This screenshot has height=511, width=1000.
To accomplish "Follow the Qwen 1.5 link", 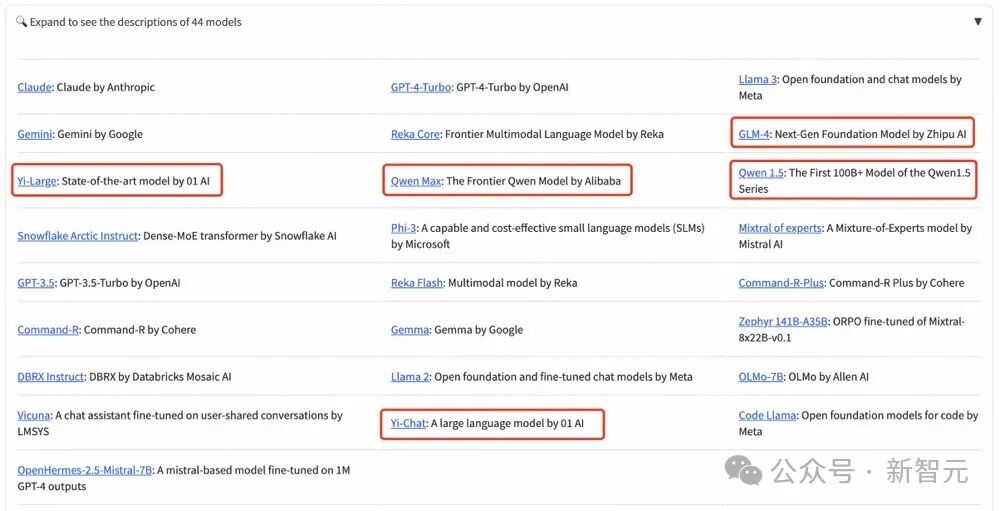I will click(761, 173).
